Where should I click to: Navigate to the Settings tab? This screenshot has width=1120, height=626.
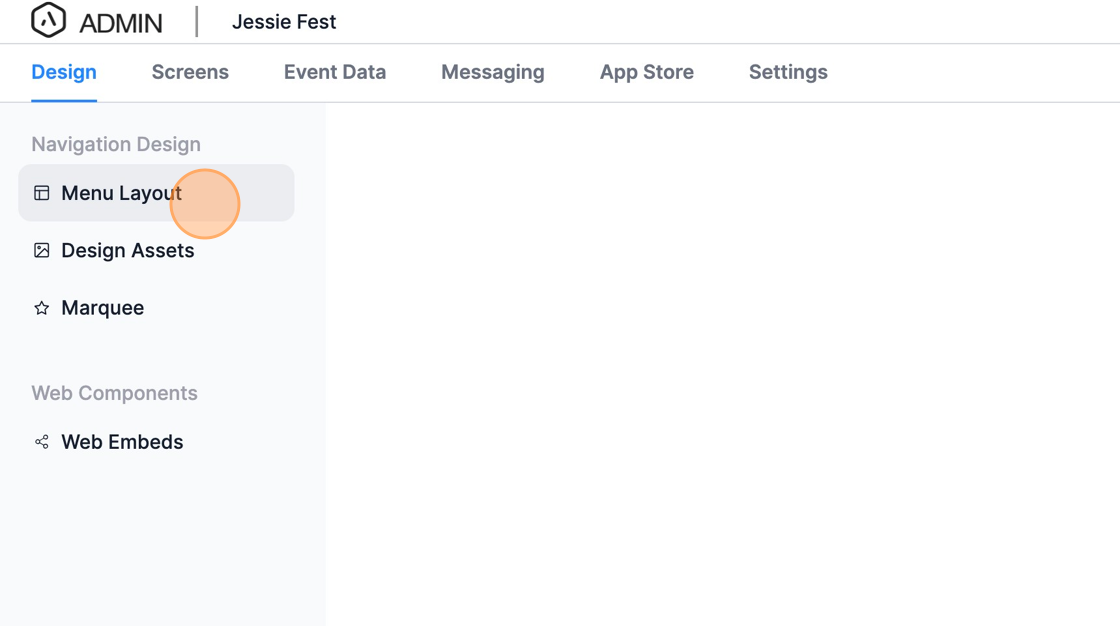(x=788, y=72)
